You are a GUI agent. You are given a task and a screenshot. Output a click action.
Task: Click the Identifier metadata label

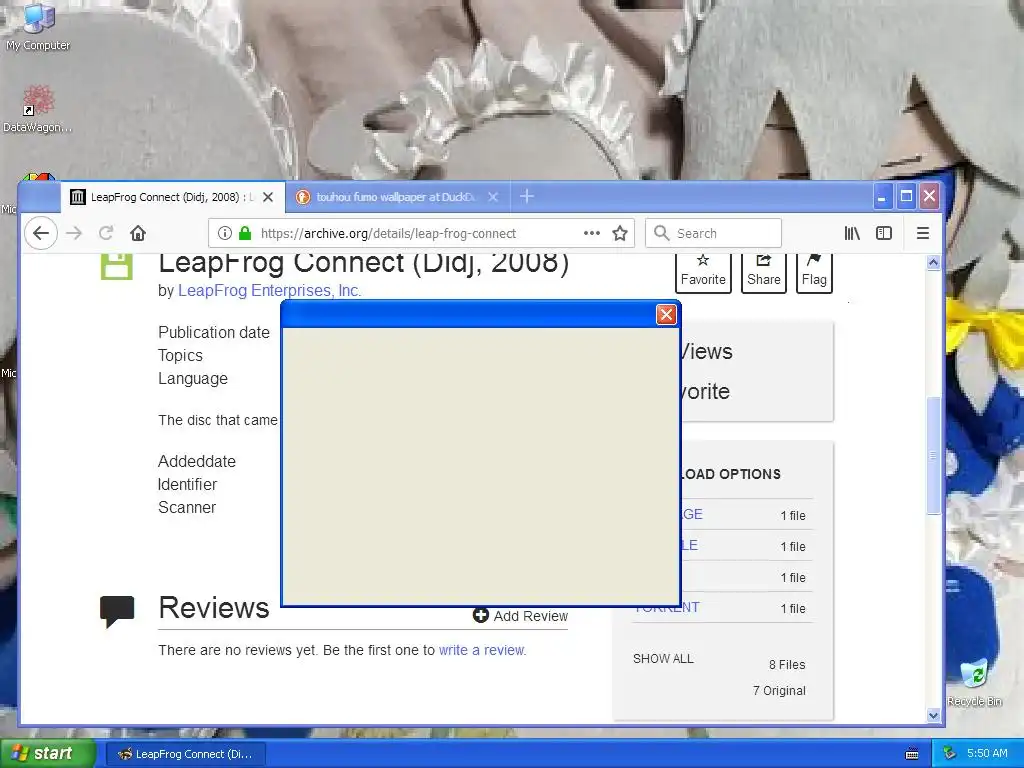[187, 485]
